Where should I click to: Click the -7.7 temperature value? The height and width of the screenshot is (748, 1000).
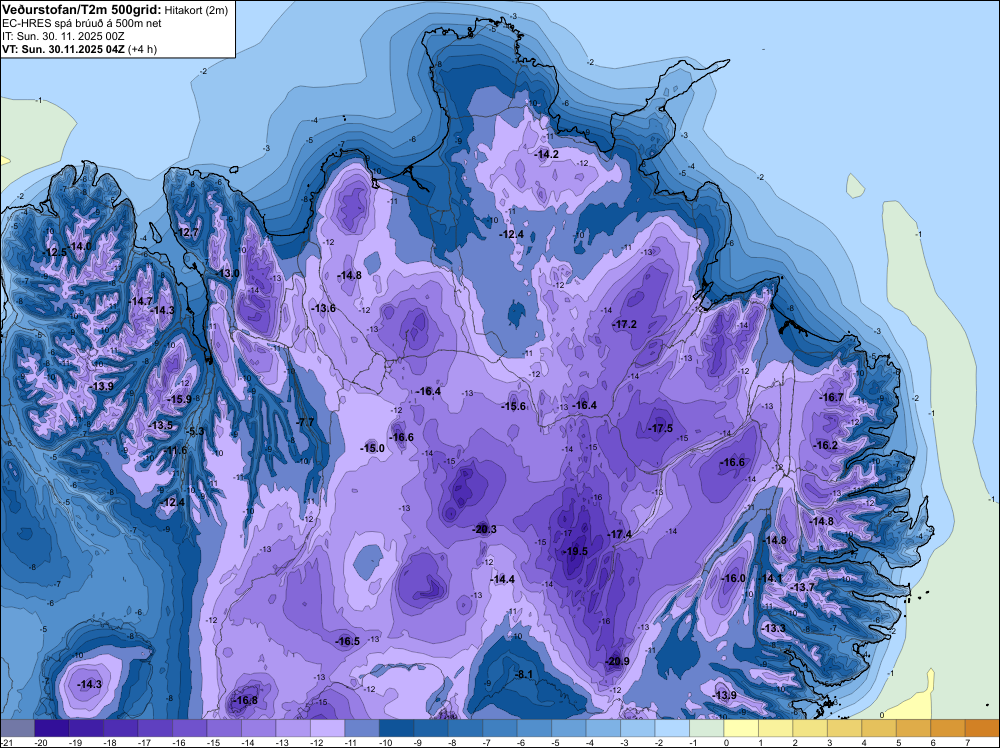[306, 422]
